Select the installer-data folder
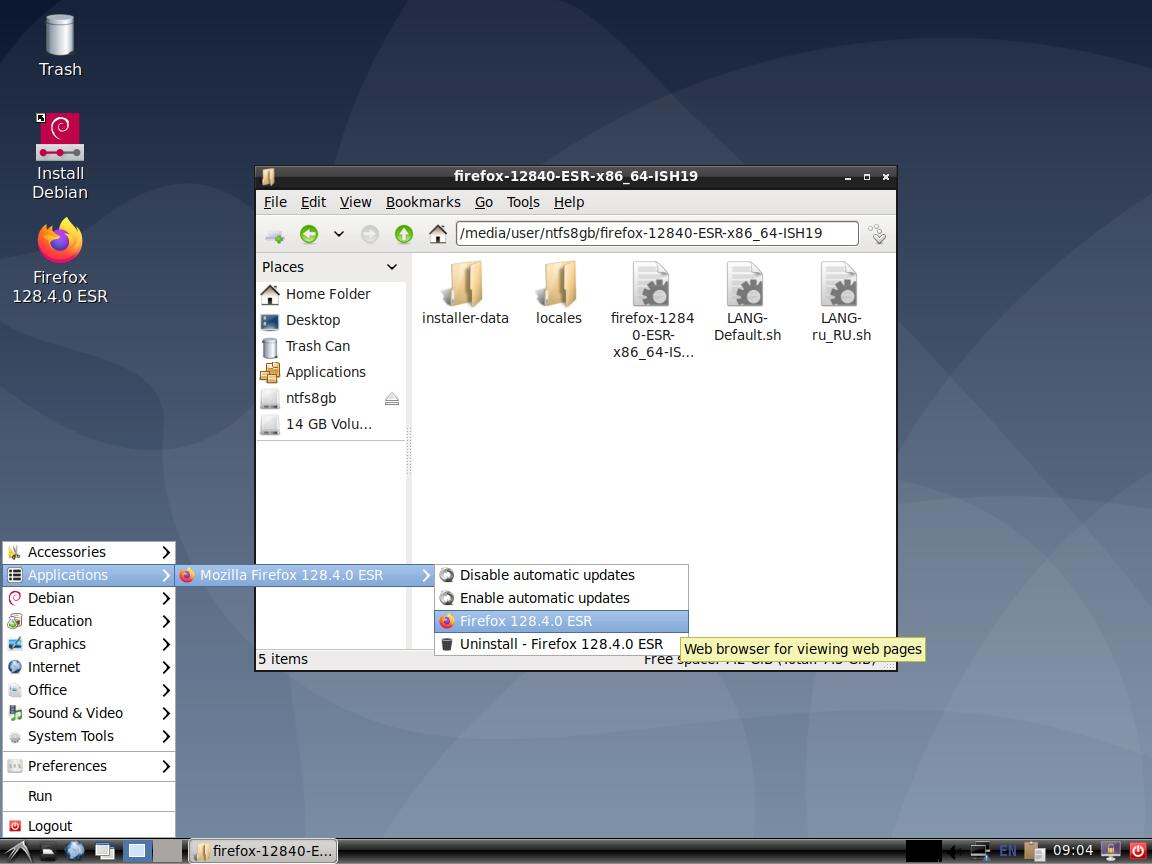Image resolution: width=1152 pixels, height=864 pixels. (465, 294)
